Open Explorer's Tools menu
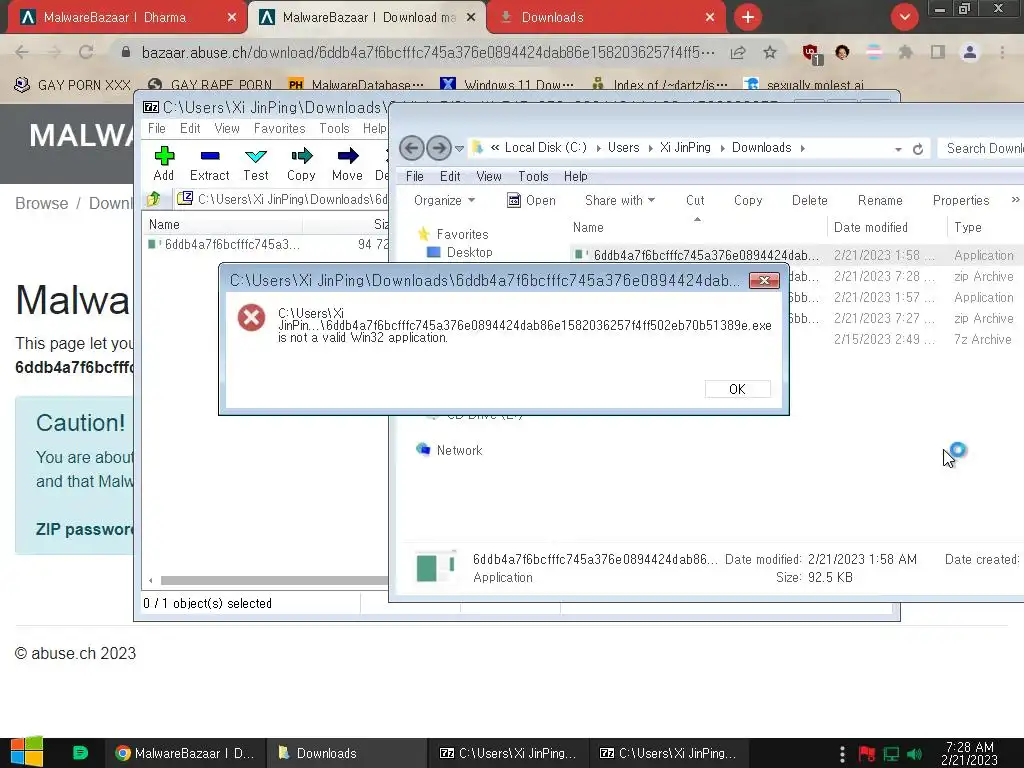This screenshot has height=768, width=1024. point(533,176)
